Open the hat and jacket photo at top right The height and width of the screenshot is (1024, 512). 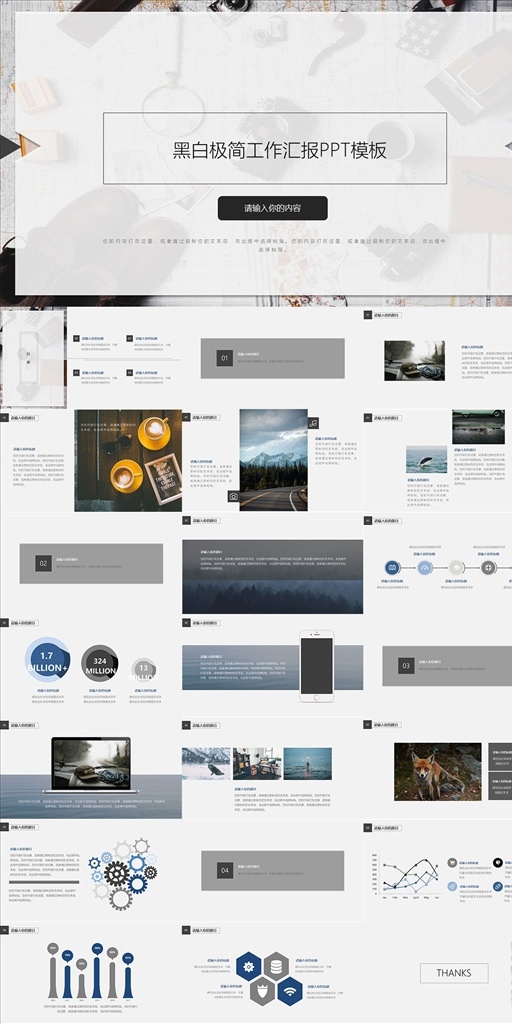click(414, 360)
